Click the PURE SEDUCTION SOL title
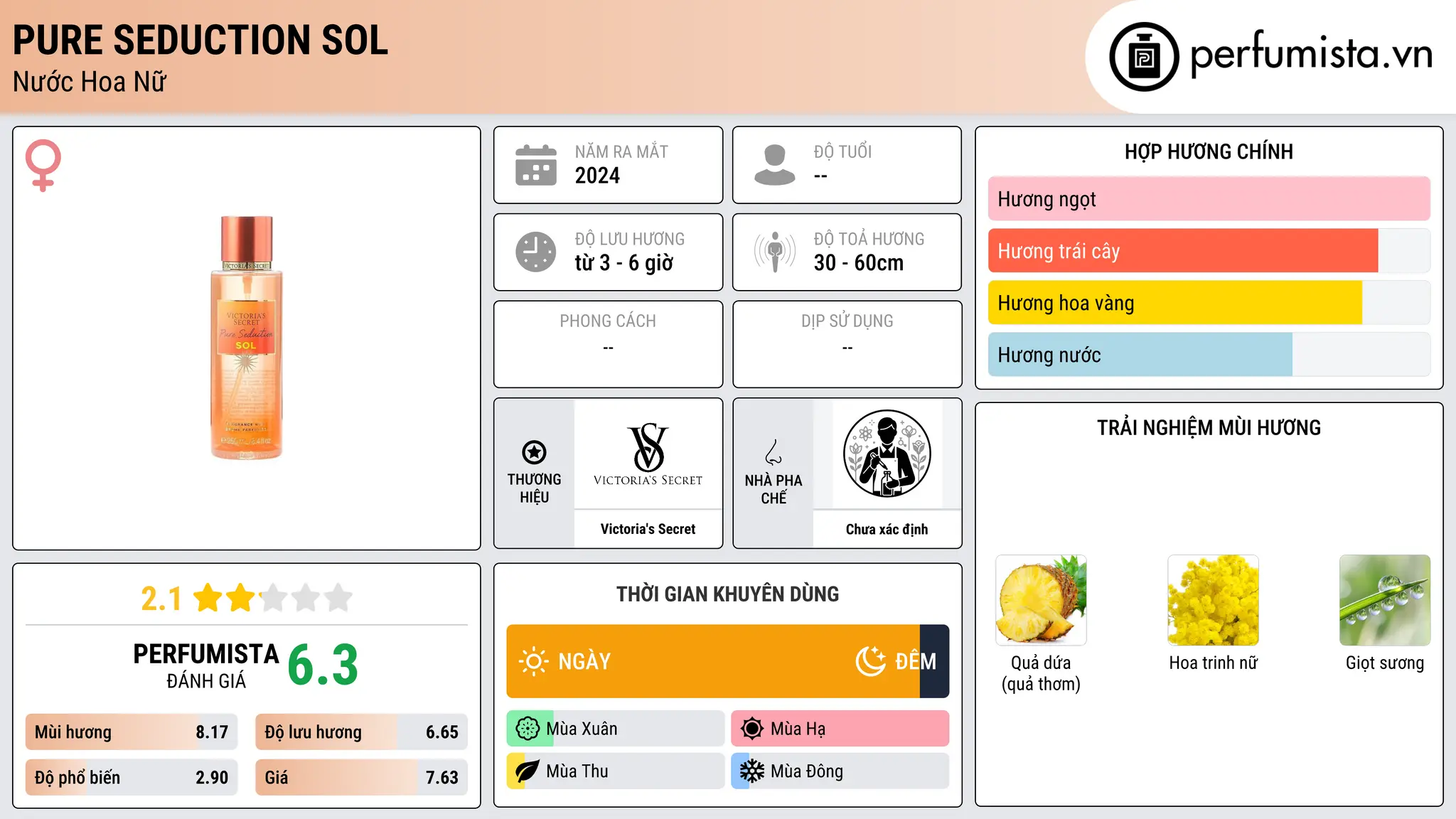Screen dimensions: 1456x819 pos(200,40)
